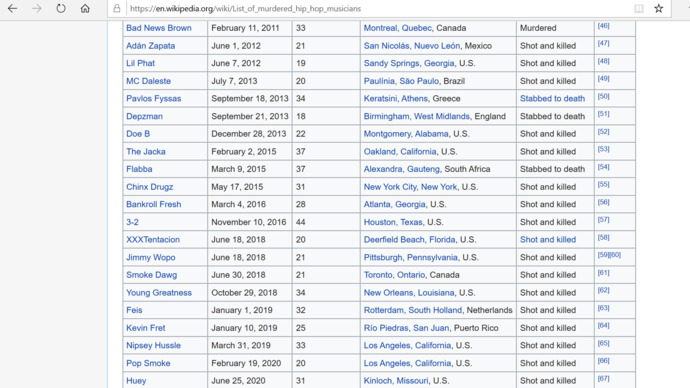Follow the Oakland, California link
This screenshot has width=690, height=388.
pyautogui.click(x=400, y=151)
